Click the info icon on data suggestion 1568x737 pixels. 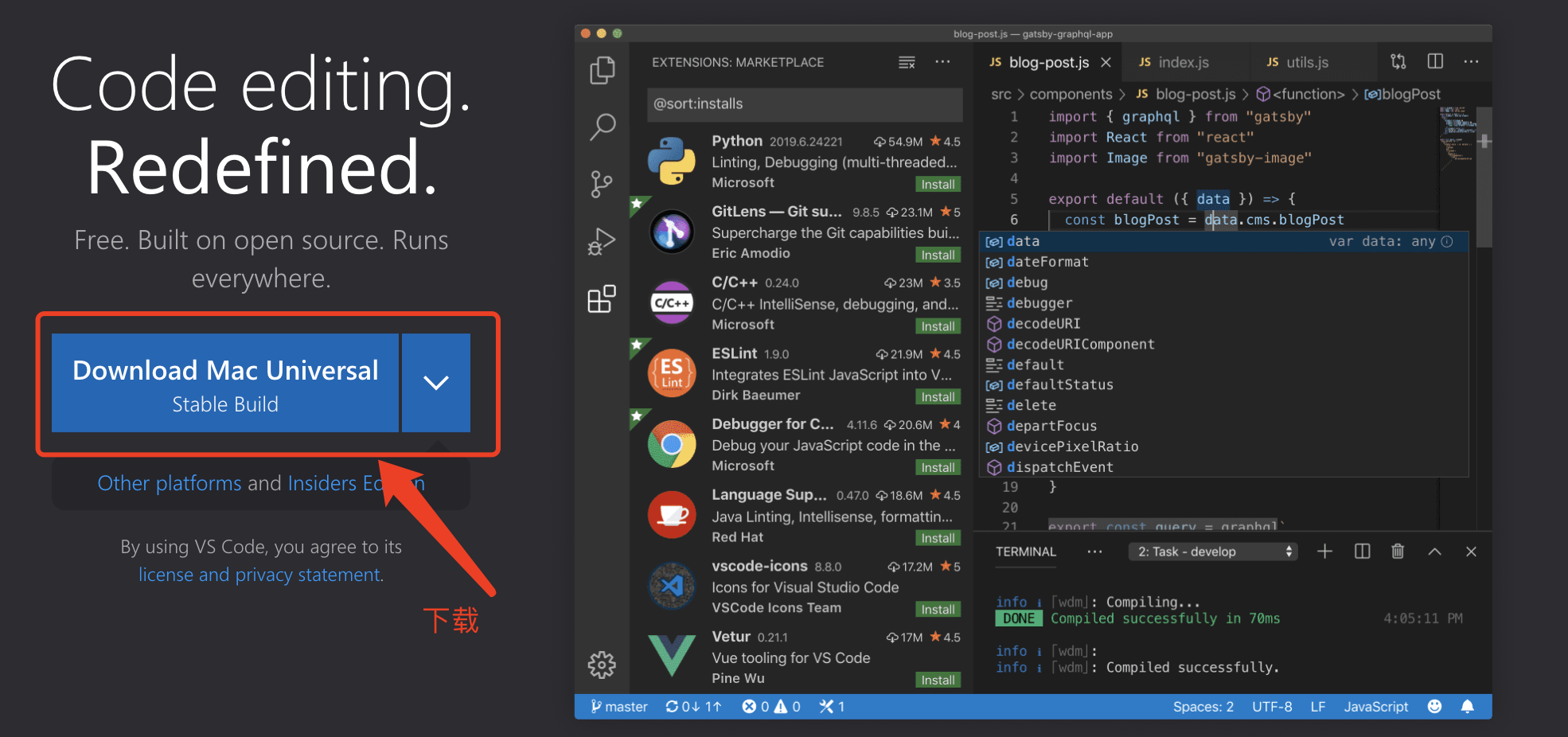[1447, 241]
